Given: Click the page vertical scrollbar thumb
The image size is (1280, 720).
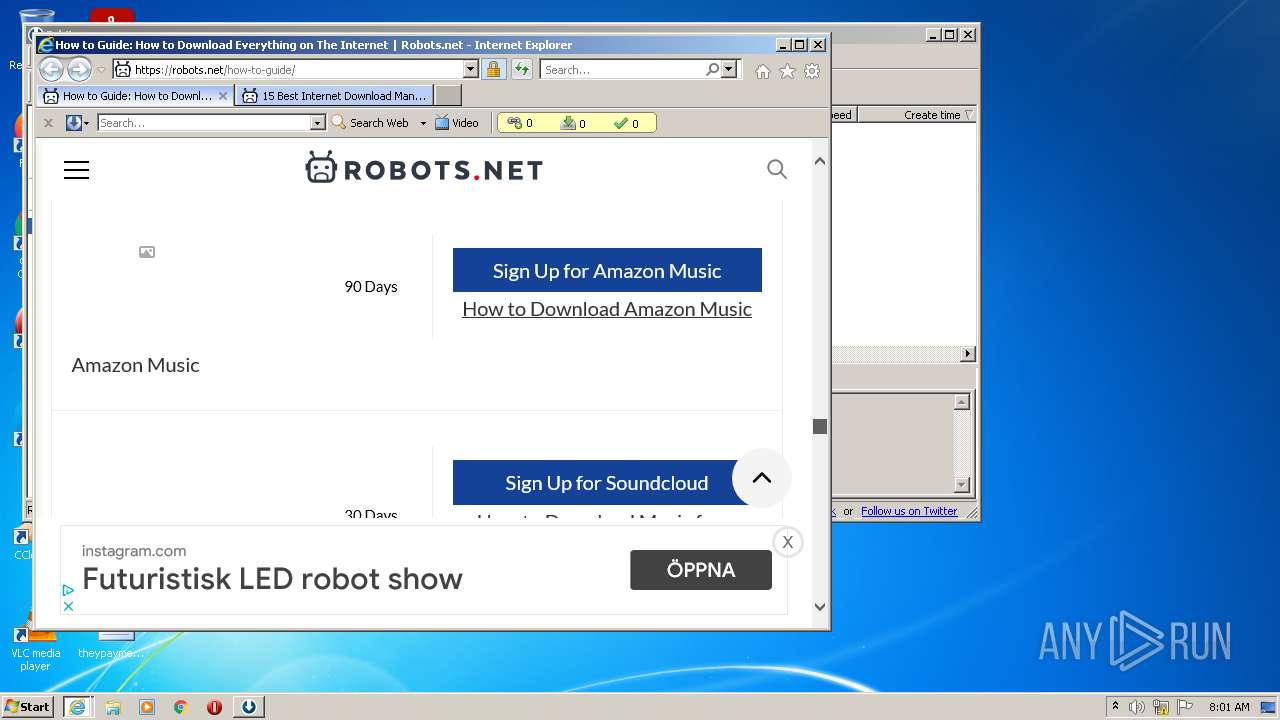Looking at the screenshot, I should click(820, 426).
